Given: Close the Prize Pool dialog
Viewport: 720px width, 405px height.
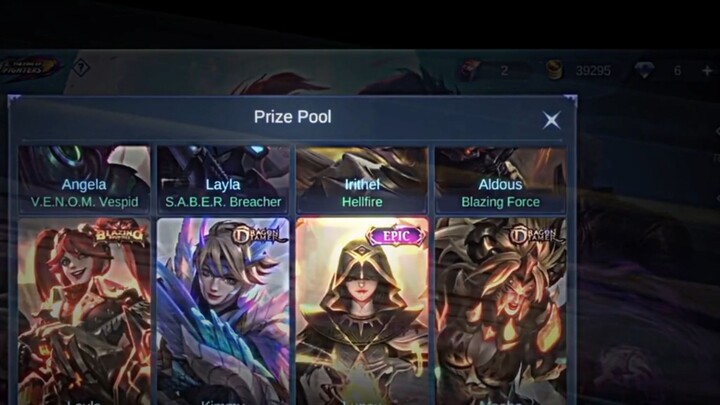Looking at the screenshot, I should (x=551, y=120).
